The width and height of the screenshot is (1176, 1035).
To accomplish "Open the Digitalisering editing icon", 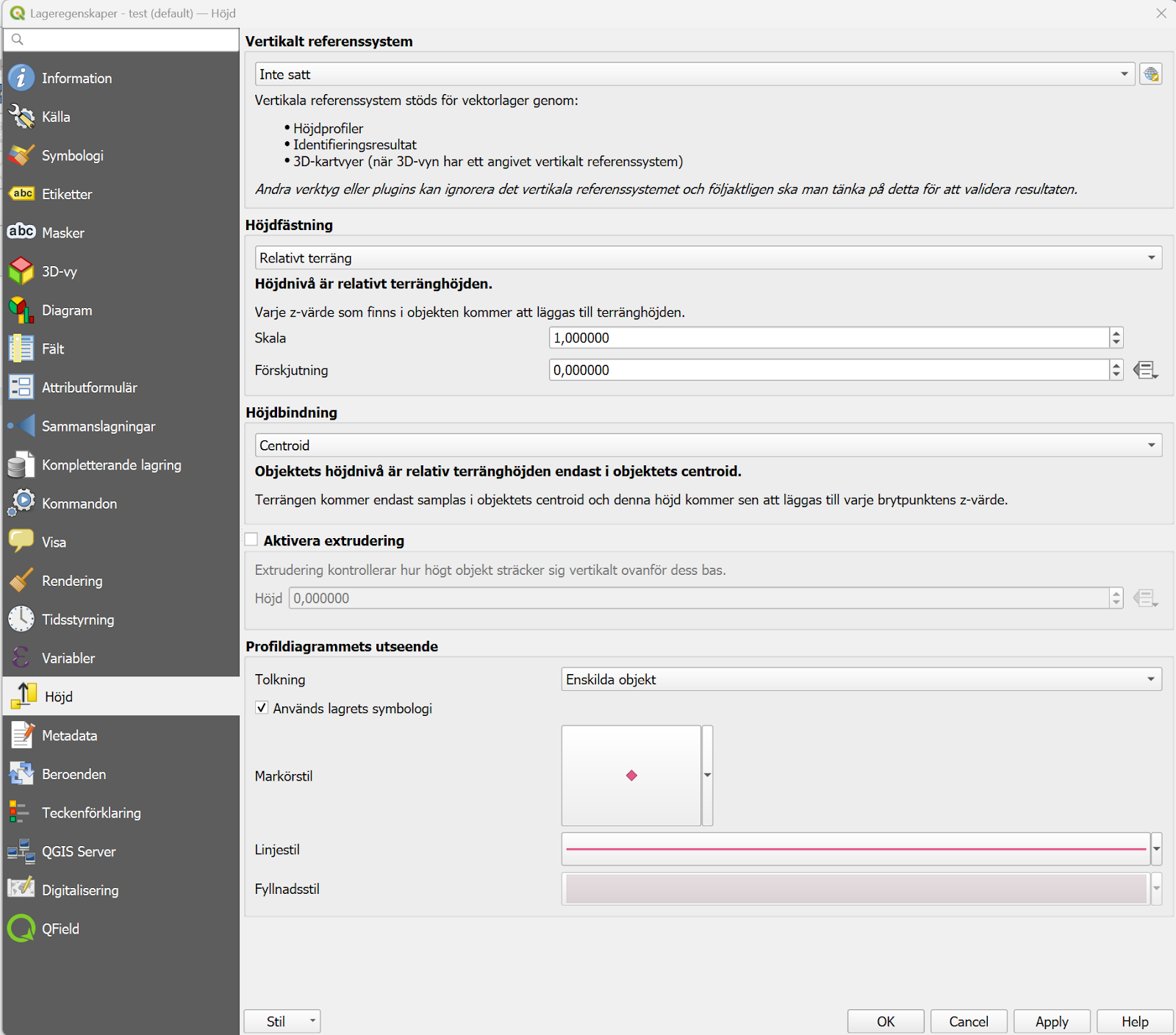I will [x=21, y=889].
